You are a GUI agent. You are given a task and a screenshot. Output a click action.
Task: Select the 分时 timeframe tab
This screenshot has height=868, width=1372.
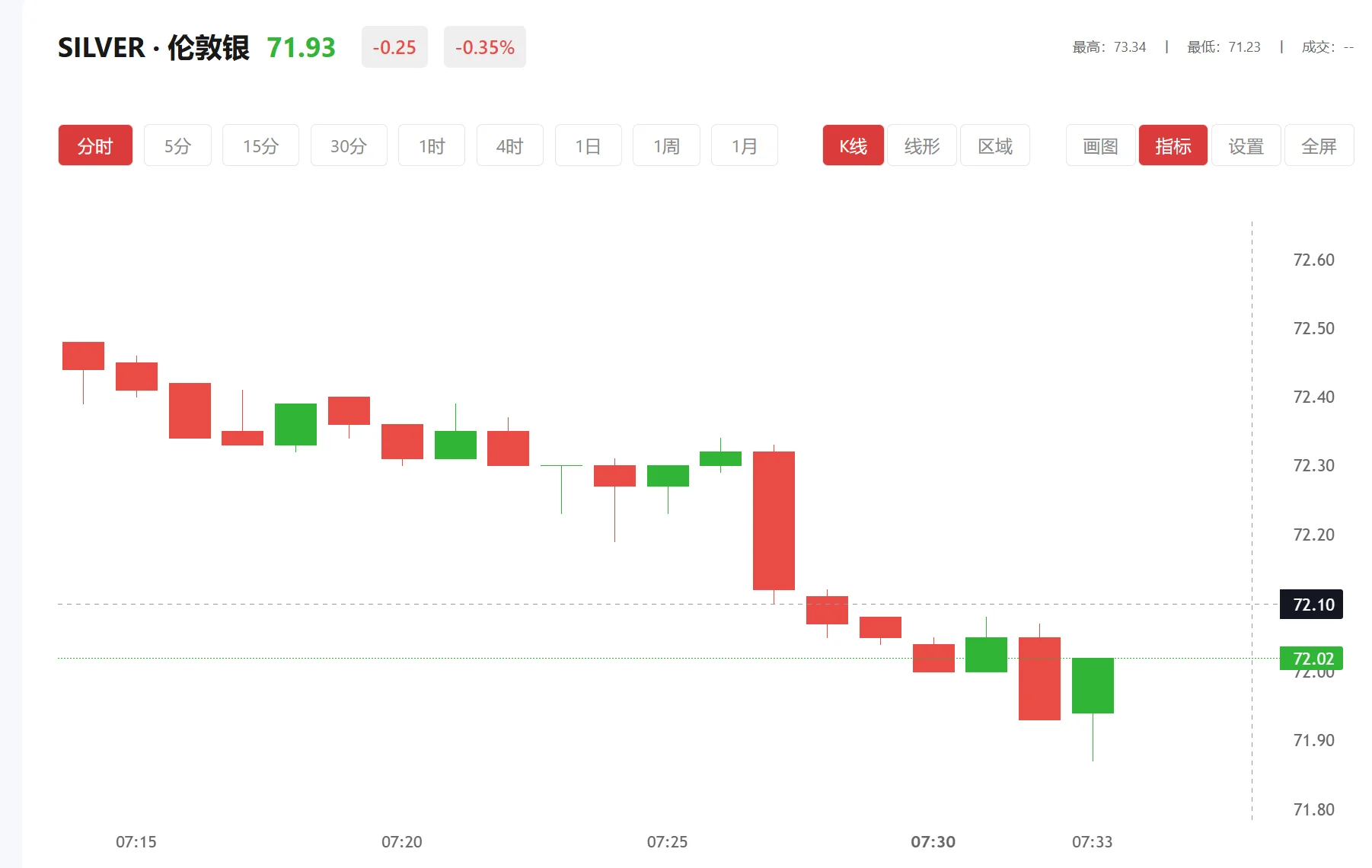[x=95, y=145]
